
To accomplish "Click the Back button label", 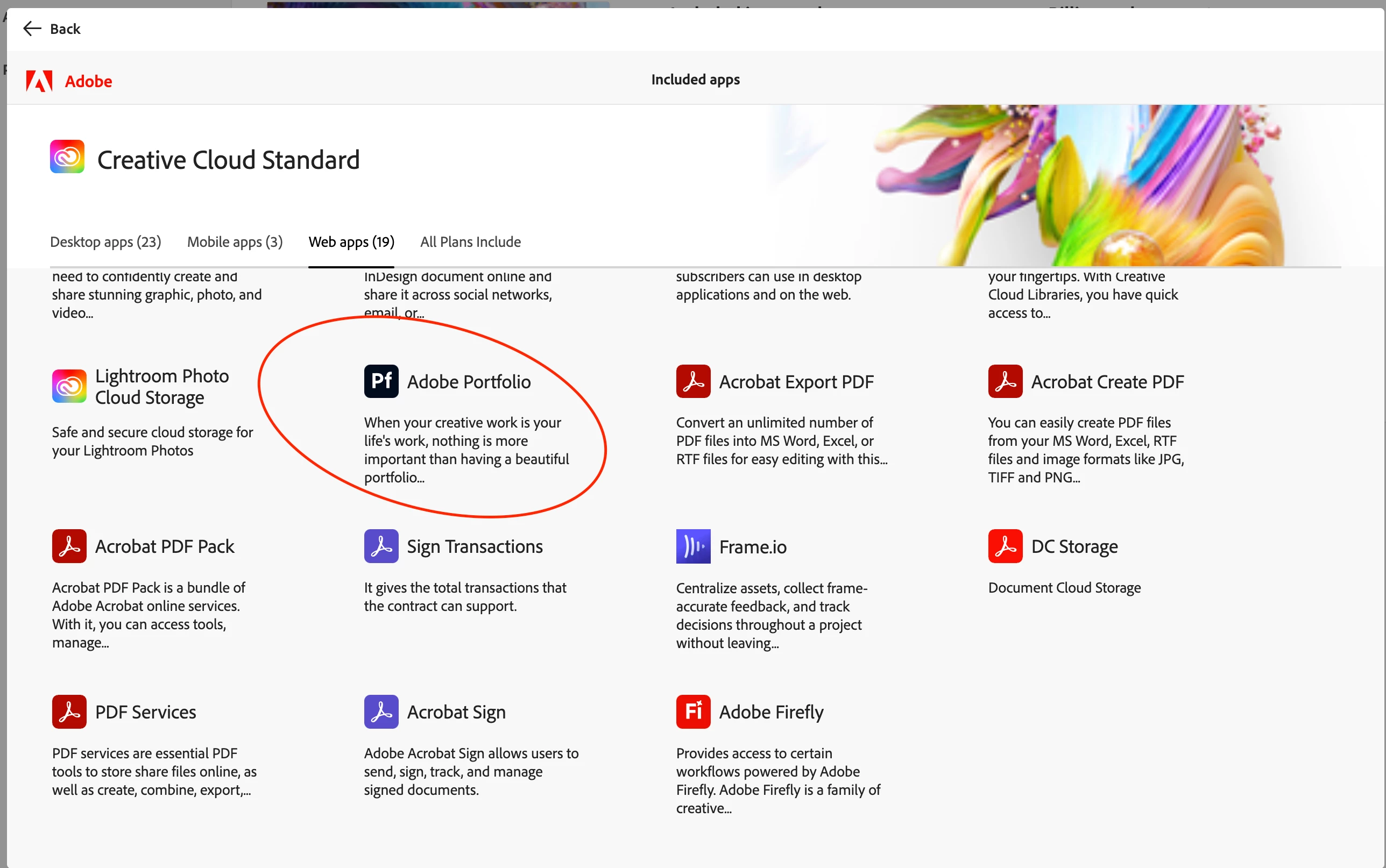I will click(65, 29).
